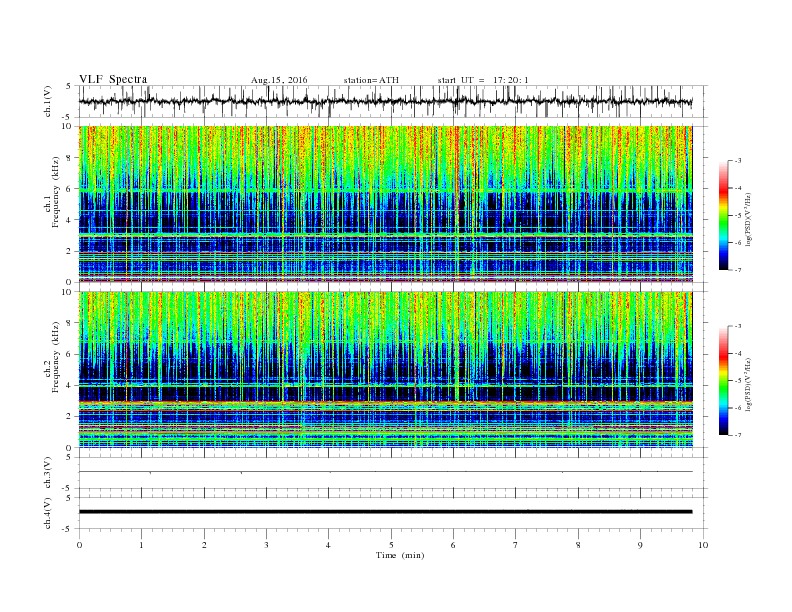This screenshot has width=792, height=612.
Task: Select the date label "Aug.15, 2016"
Action: tap(279, 80)
